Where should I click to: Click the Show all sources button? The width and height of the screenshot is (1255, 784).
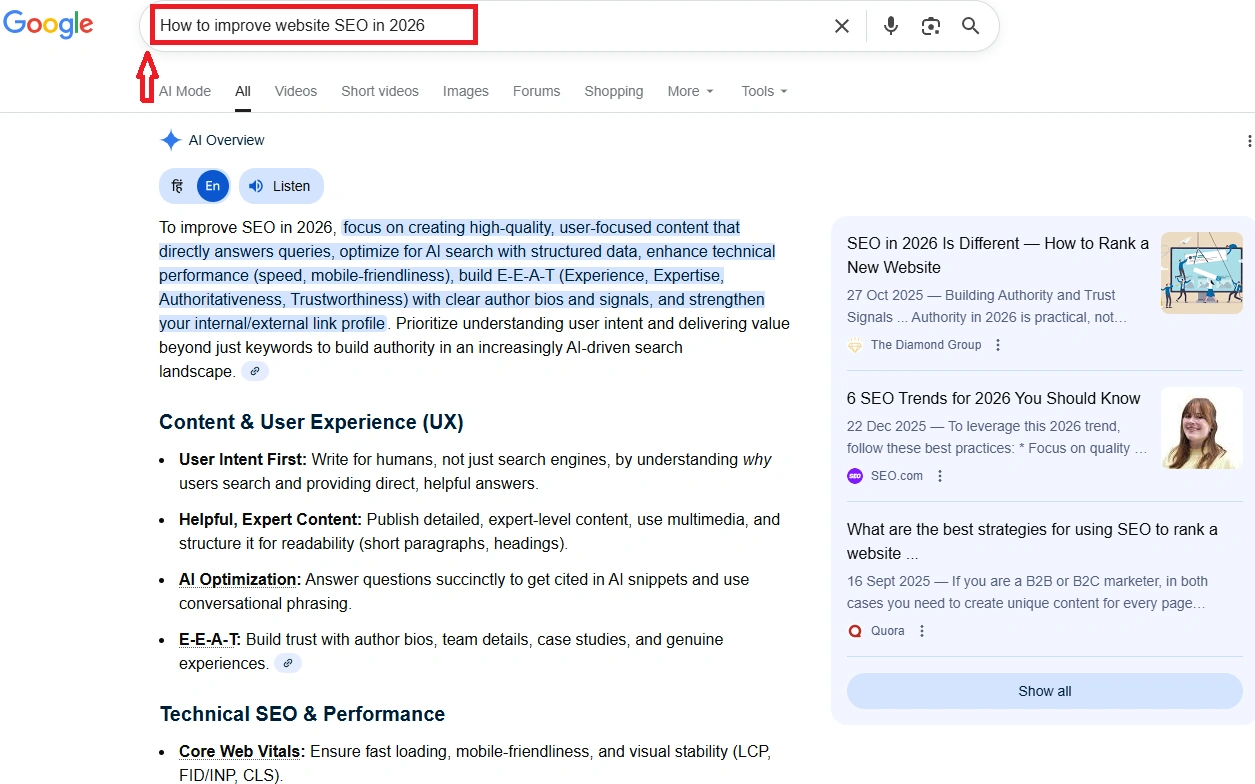(x=1044, y=691)
